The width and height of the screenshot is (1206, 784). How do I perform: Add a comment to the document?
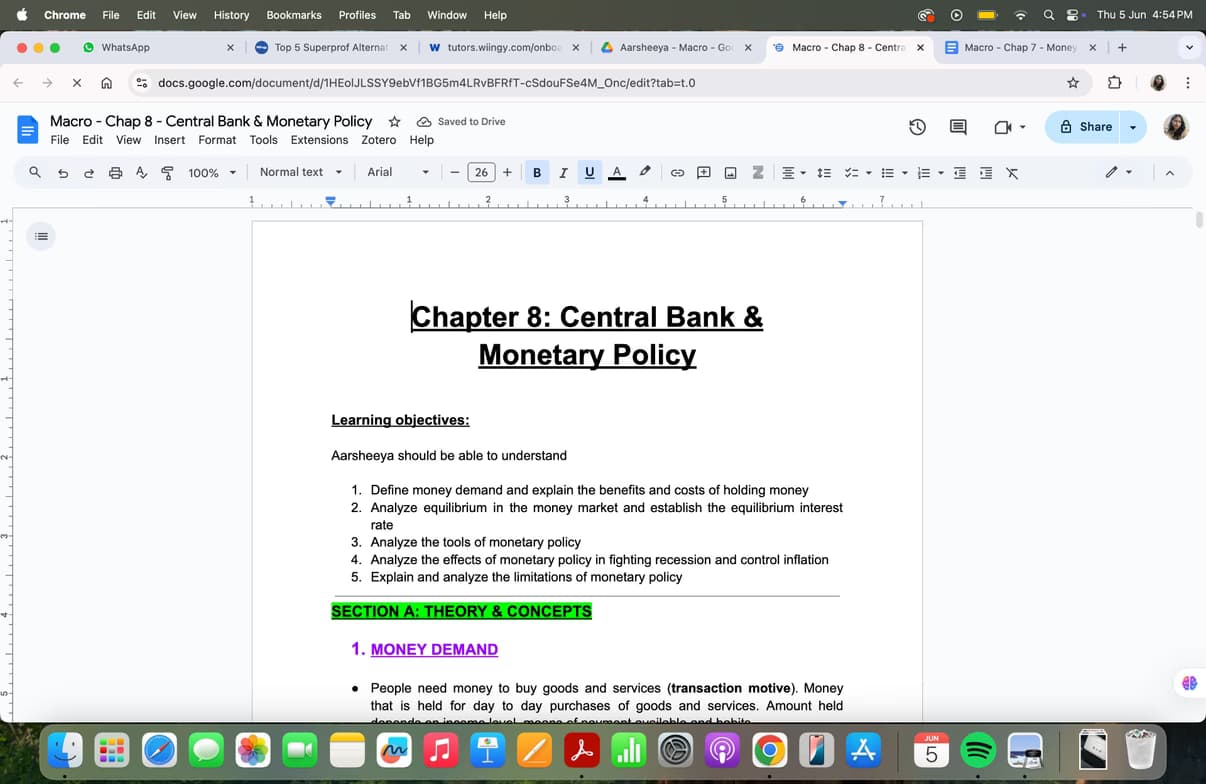[x=703, y=172]
